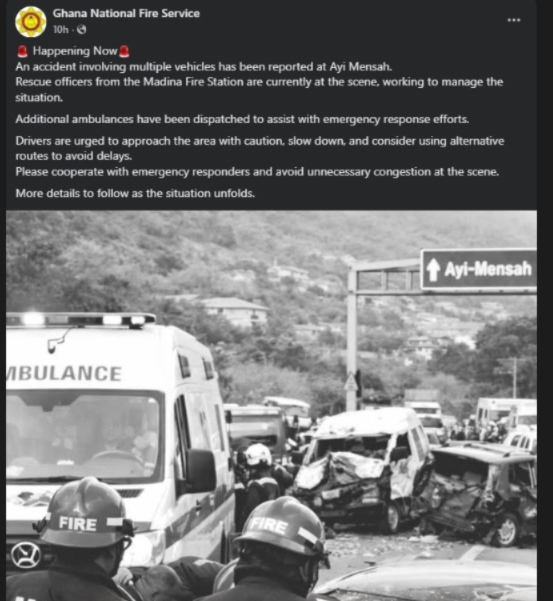Click the Additional ambulances have been dispatched paragraph
The height and width of the screenshot is (601, 553).
(x=242, y=119)
